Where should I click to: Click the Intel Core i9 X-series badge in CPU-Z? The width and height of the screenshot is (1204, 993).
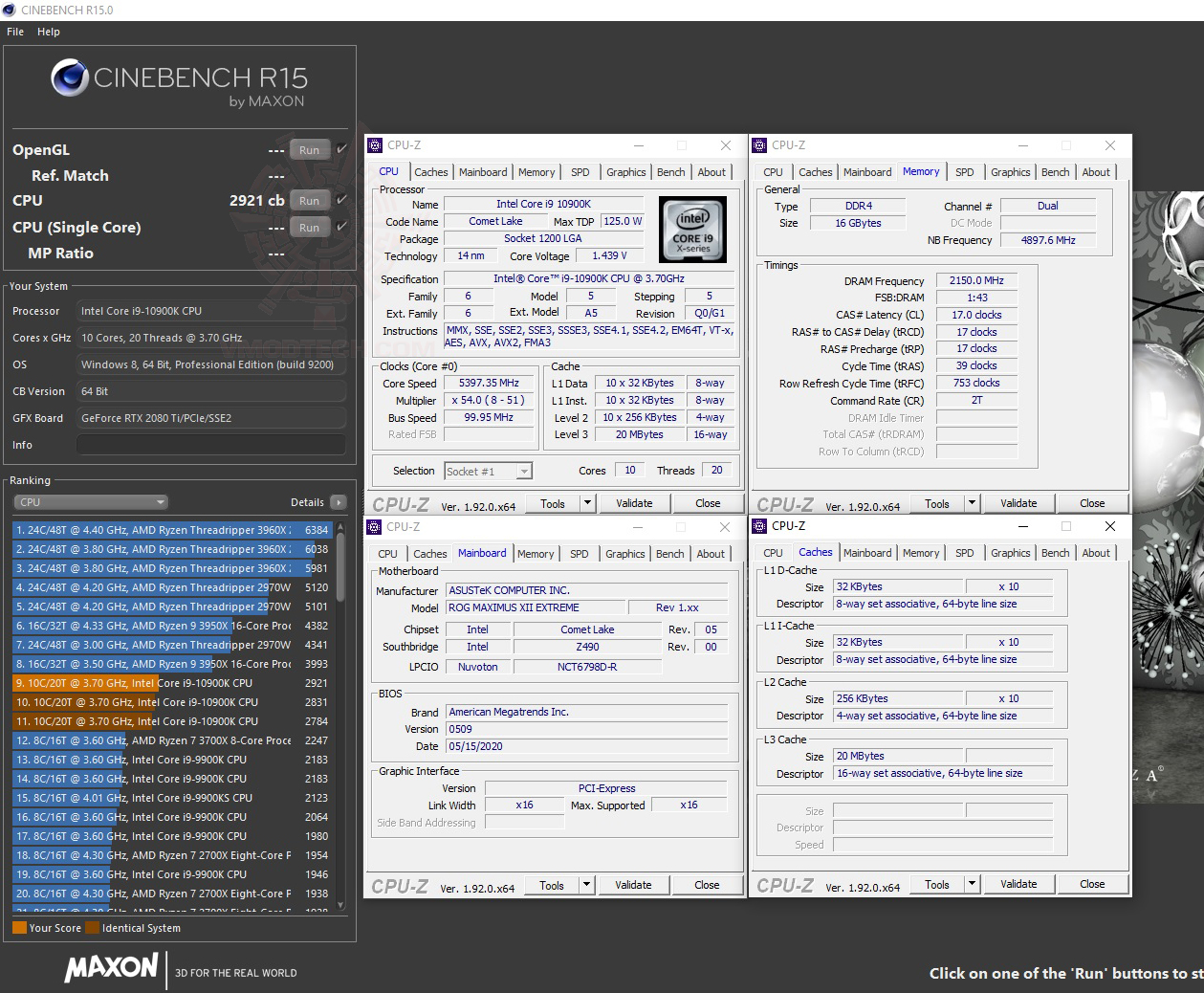point(692,230)
